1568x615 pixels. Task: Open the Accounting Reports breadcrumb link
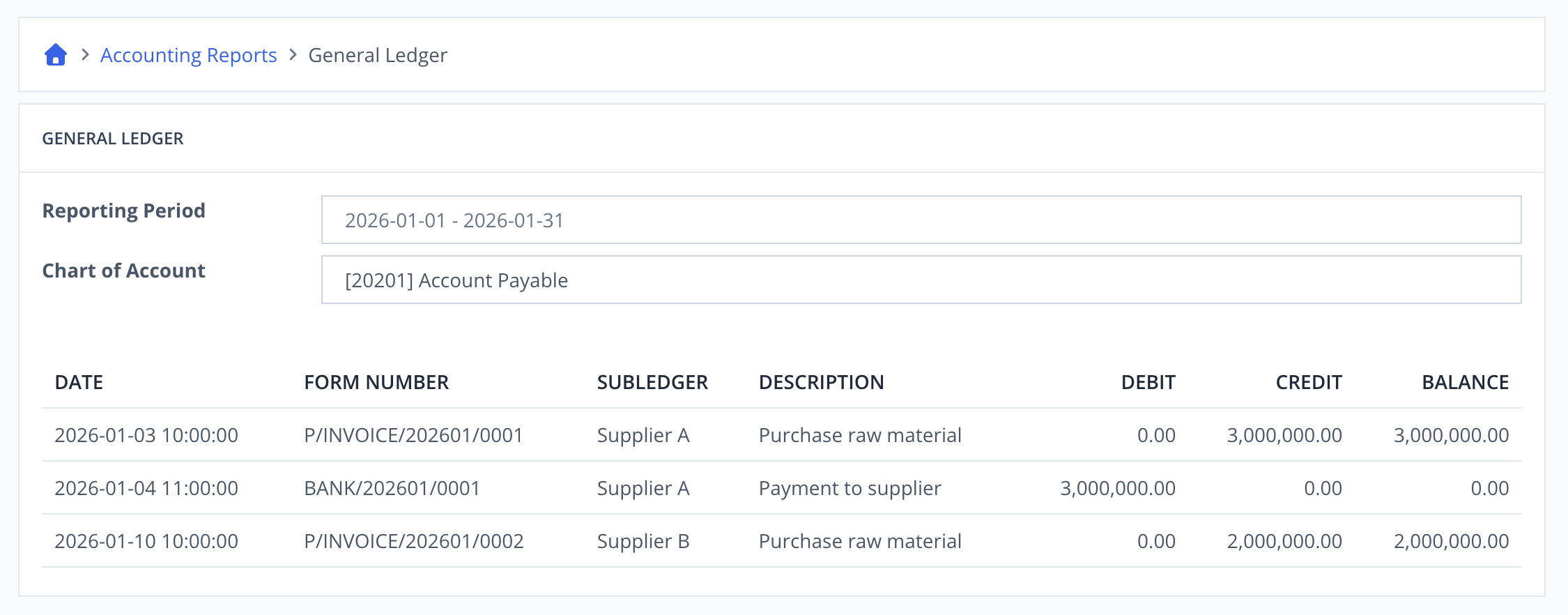pyautogui.click(x=188, y=55)
